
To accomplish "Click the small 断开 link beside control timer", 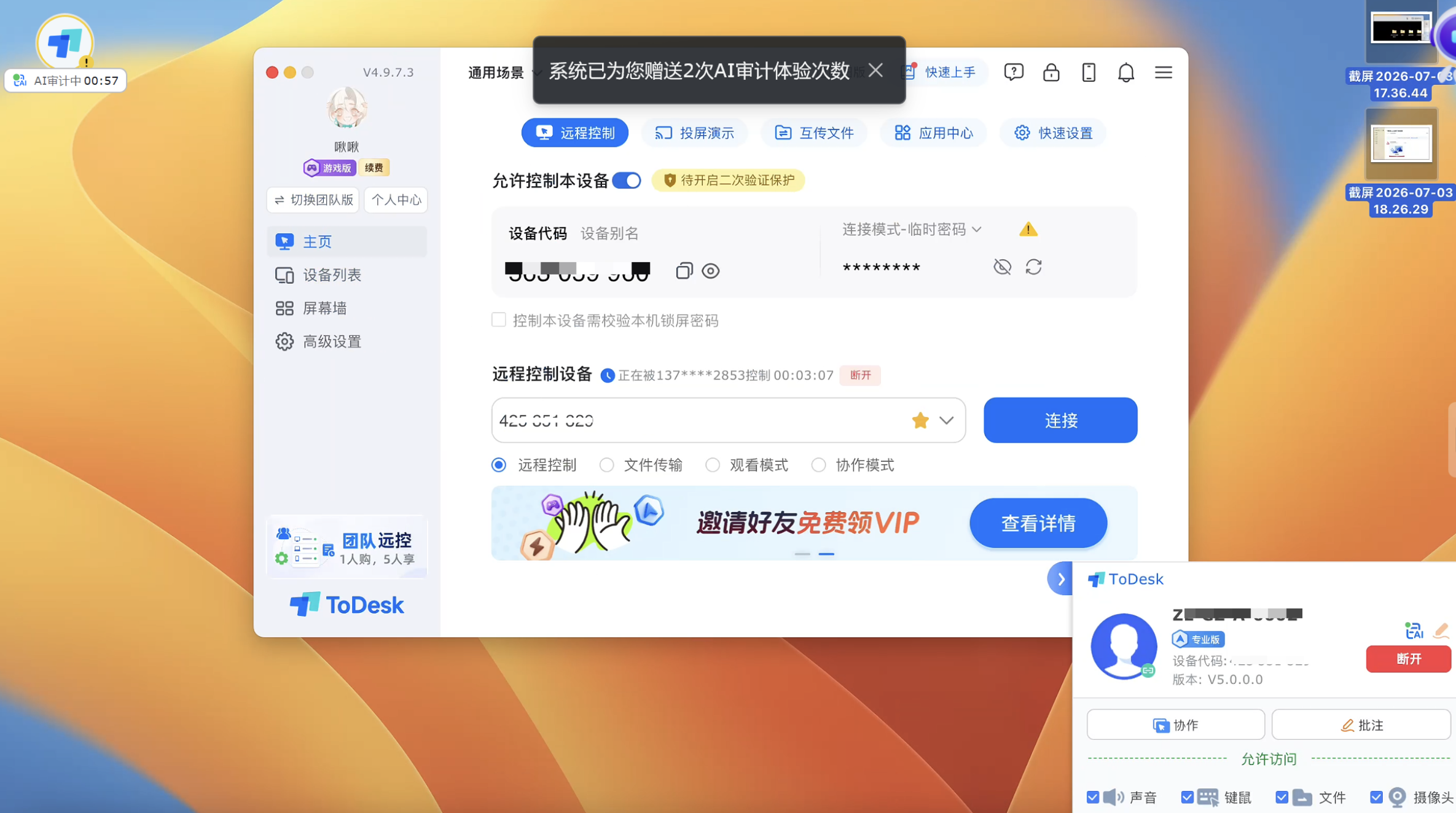I will tap(860, 375).
